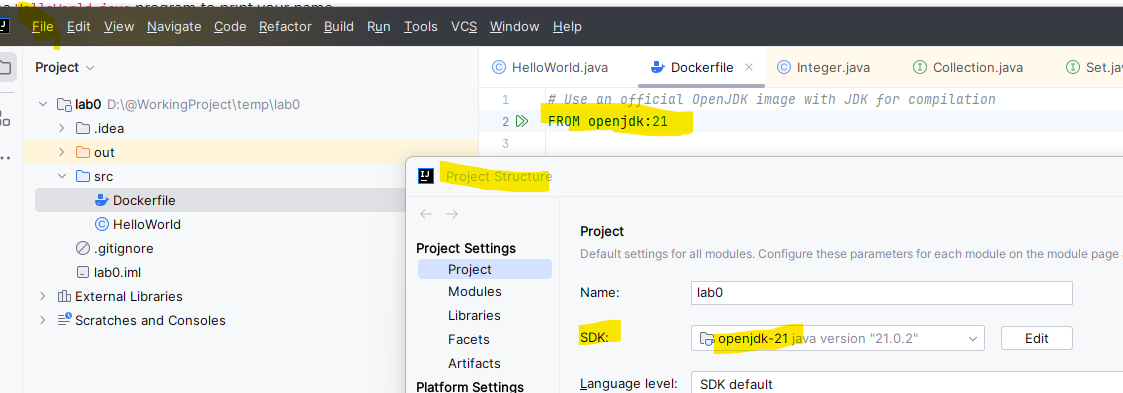Viewport: 1123px width, 393px height.
Task: Open the Refactor menu
Action: [x=285, y=26]
